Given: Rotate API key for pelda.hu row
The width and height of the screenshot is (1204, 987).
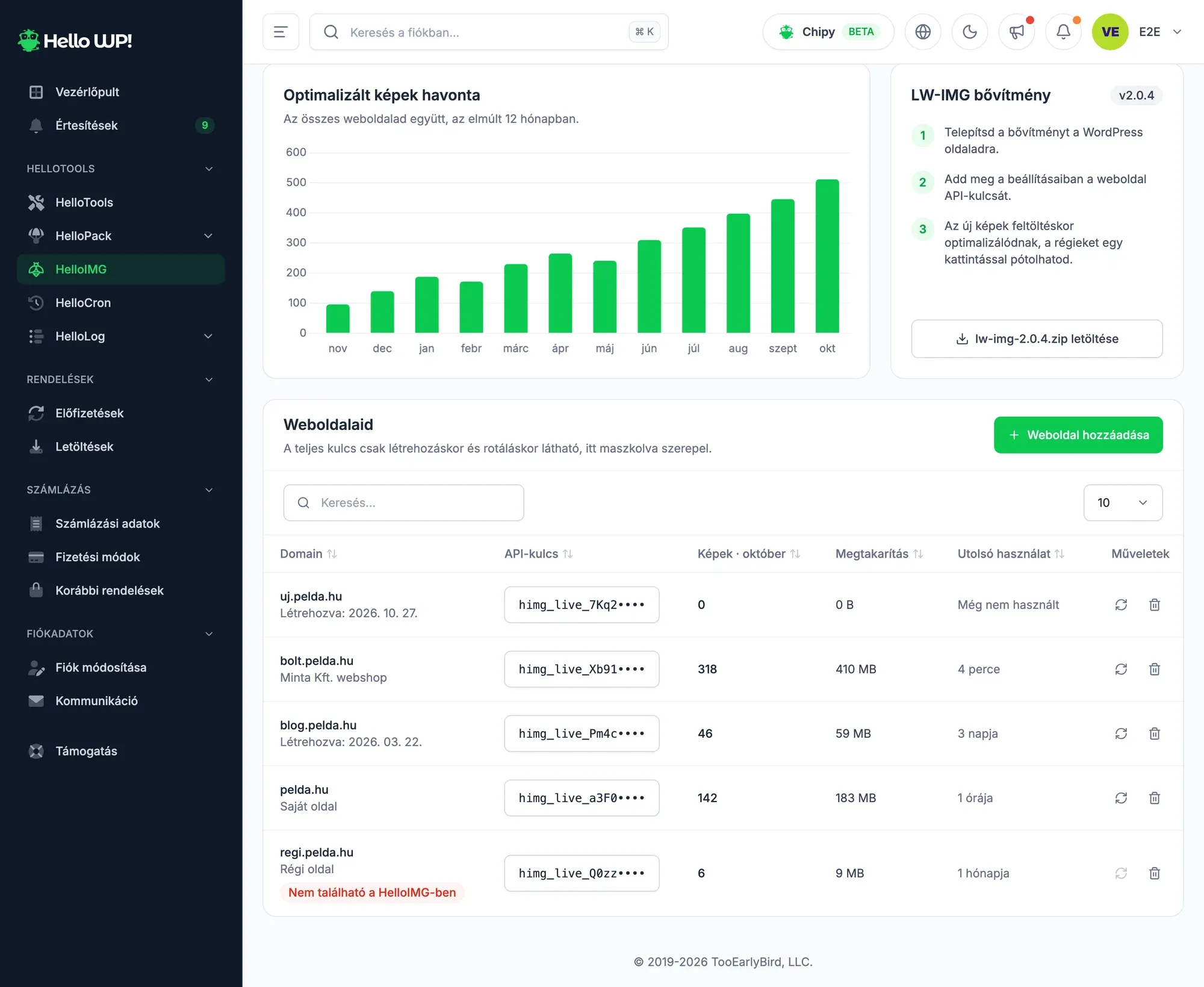Looking at the screenshot, I should [1121, 798].
